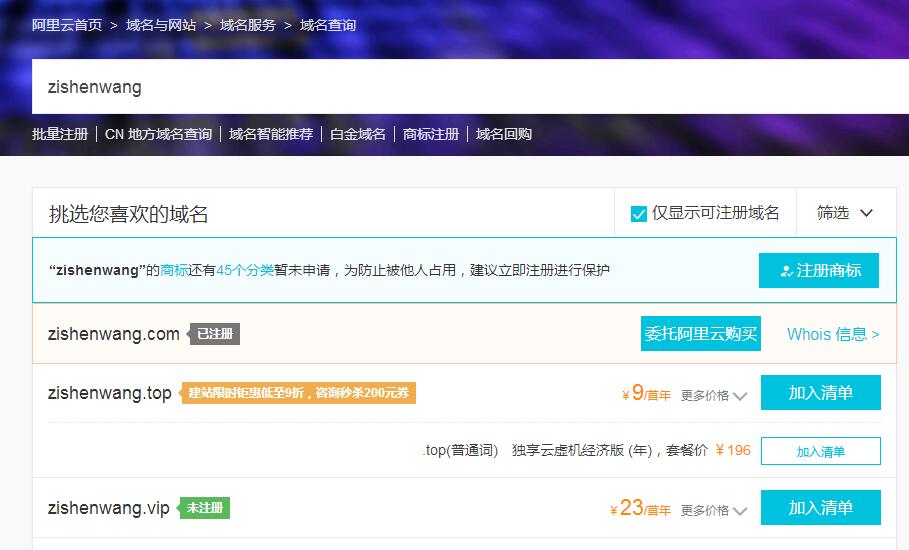Click 委托阿里云购买 button
The image size is (909, 550).
700,333
